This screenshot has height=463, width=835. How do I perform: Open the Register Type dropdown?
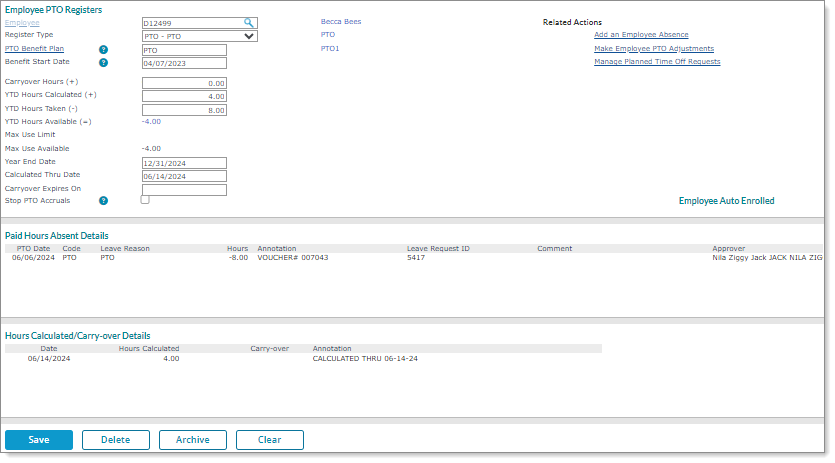tap(199, 36)
